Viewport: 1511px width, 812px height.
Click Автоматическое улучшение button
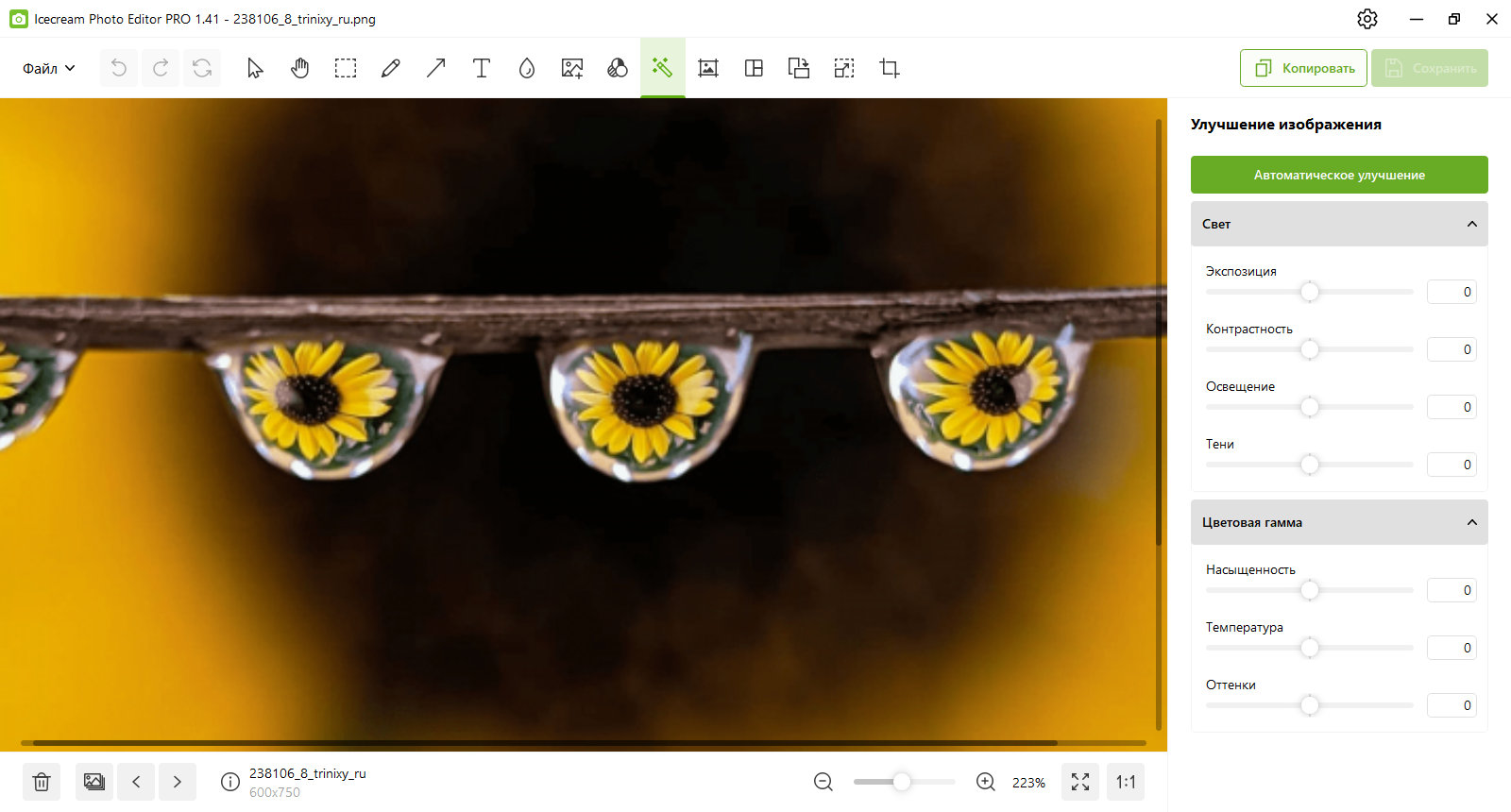tap(1339, 175)
